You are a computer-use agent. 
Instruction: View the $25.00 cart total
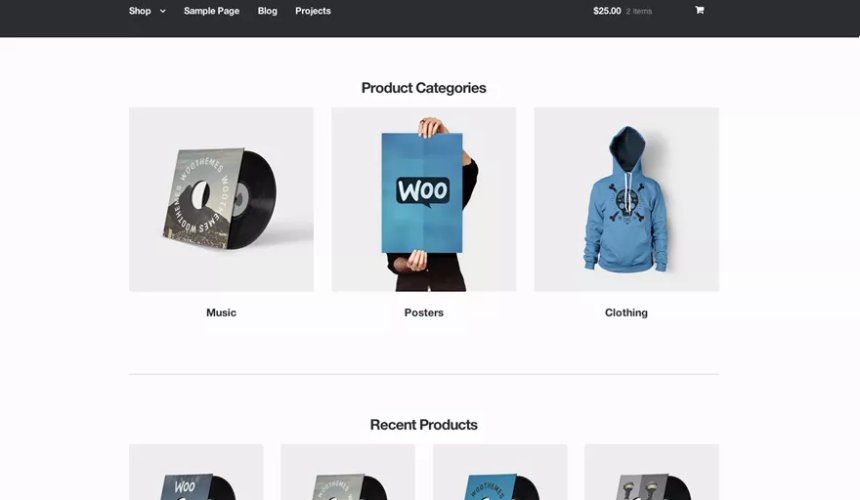tap(607, 11)
